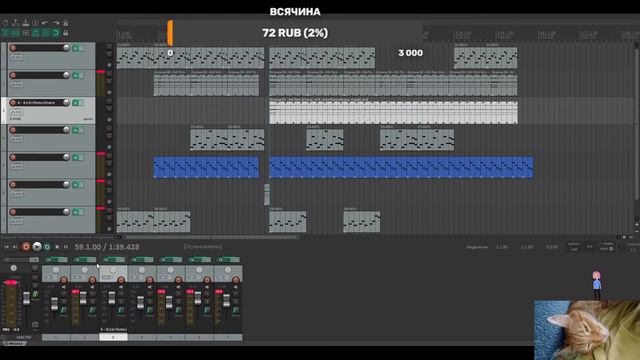Click the green routing icon on mixer channel 1
Viewport: 640px width, 360px height.
click(64, 311)
